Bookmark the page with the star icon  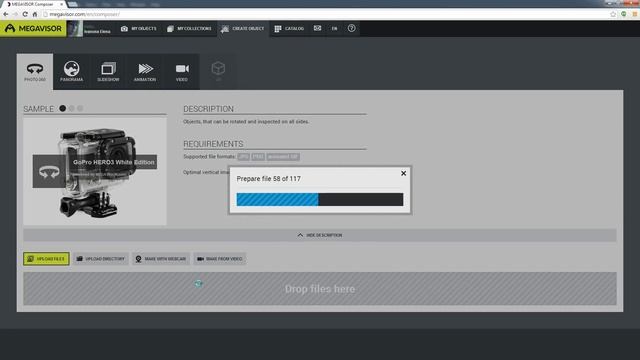click(x=613, y=14)
